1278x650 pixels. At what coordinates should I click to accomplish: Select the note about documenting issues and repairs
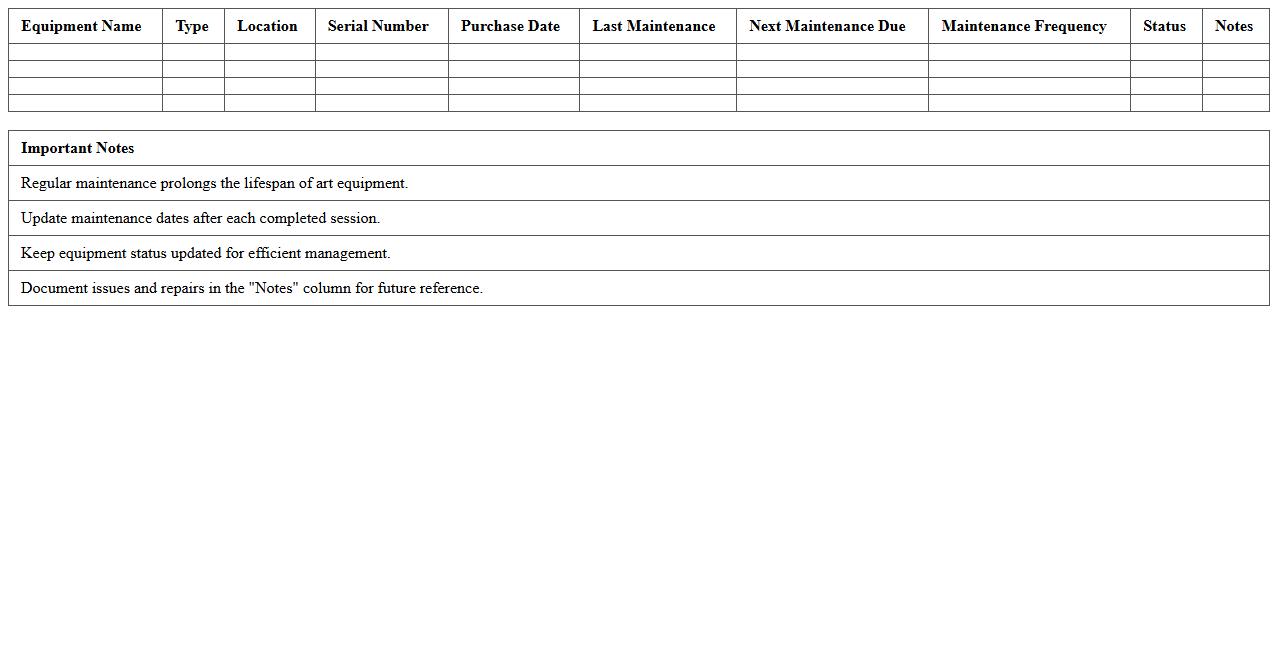[251, 288]
